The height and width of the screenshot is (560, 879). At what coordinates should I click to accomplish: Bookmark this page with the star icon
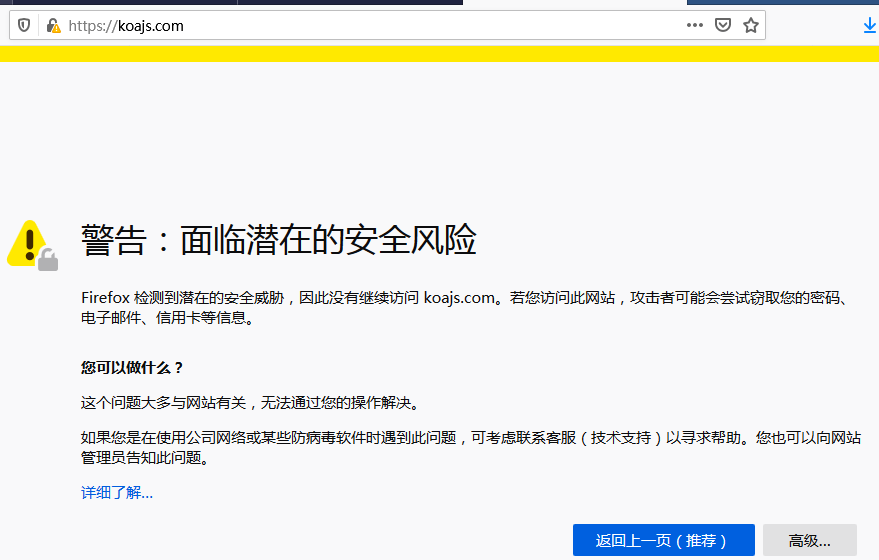point(750,25)
